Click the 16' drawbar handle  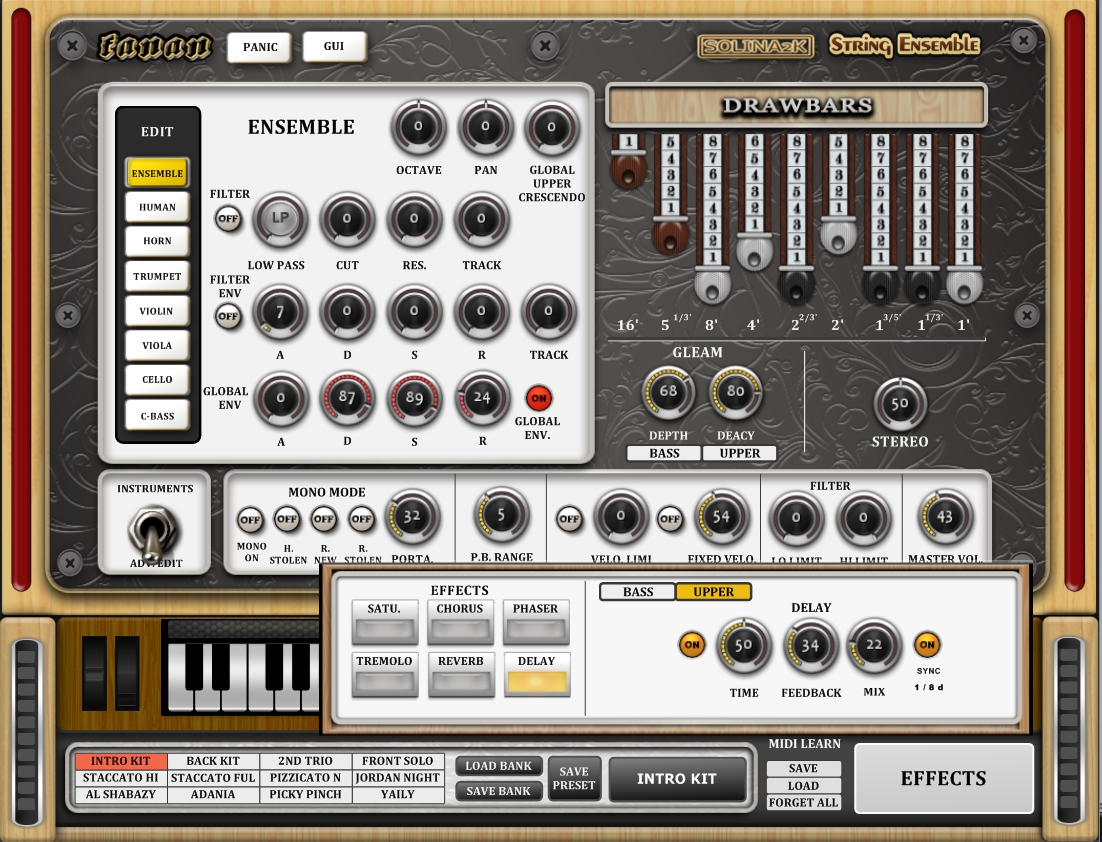coord(627,173)
